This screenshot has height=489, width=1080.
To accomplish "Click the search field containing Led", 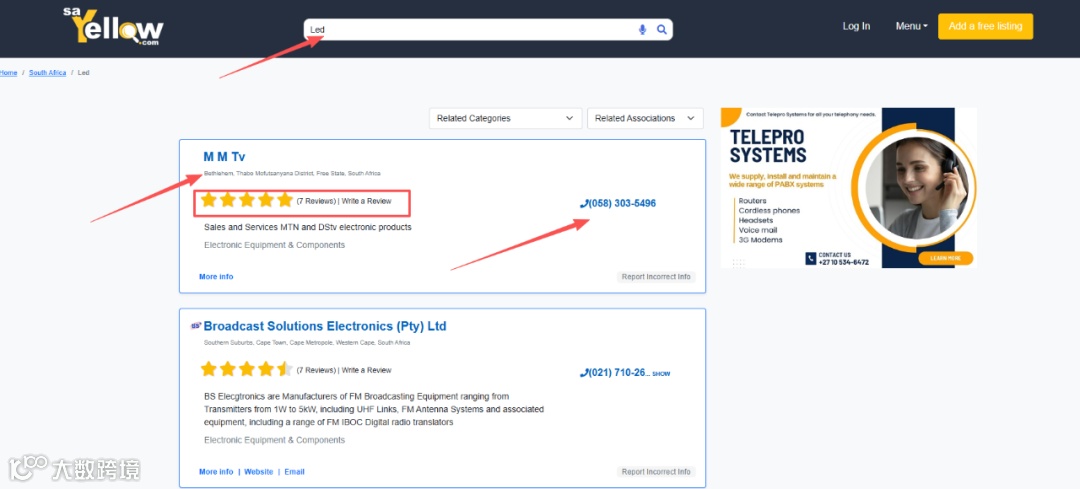I will [x=488, y=30].
